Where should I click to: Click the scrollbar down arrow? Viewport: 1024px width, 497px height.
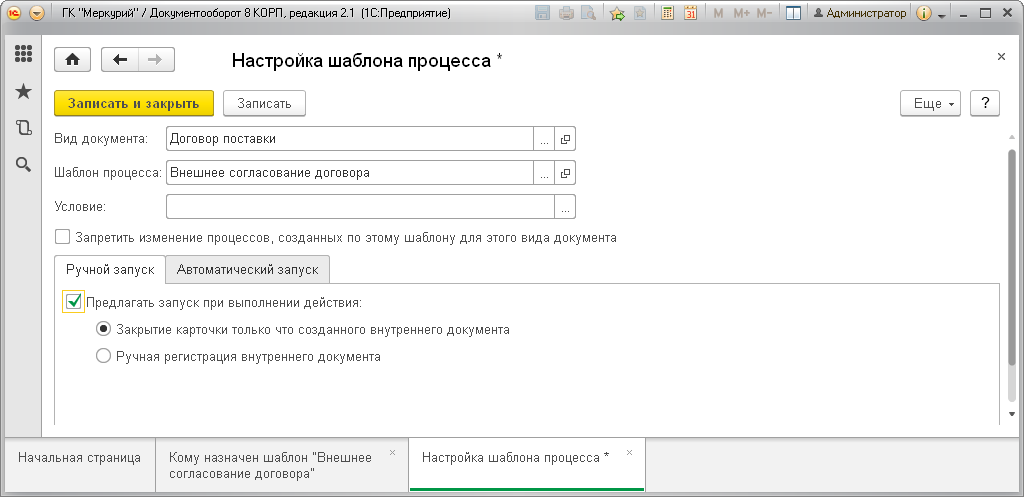(1012, 414)
